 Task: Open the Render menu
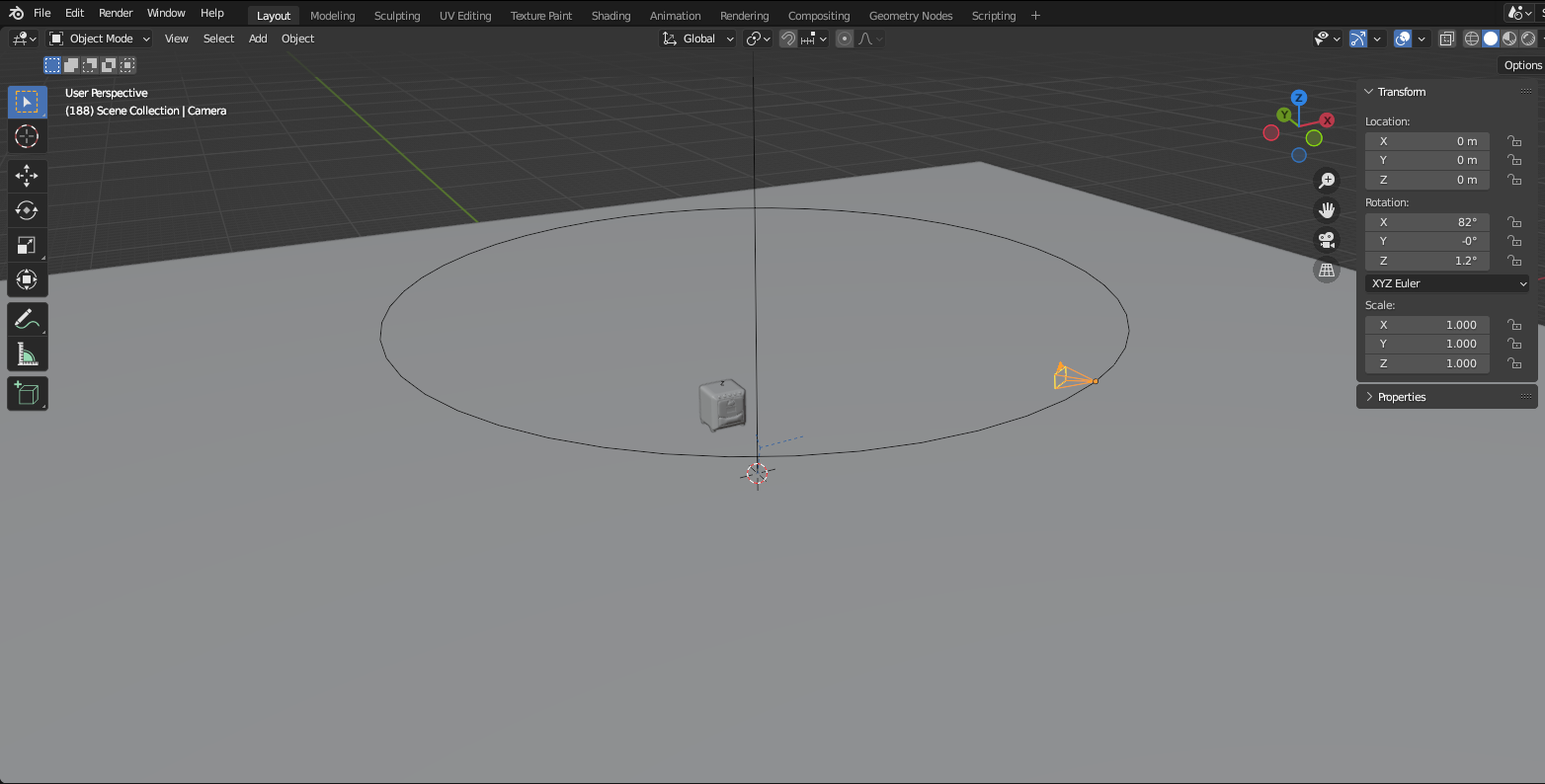coord(116,13)
